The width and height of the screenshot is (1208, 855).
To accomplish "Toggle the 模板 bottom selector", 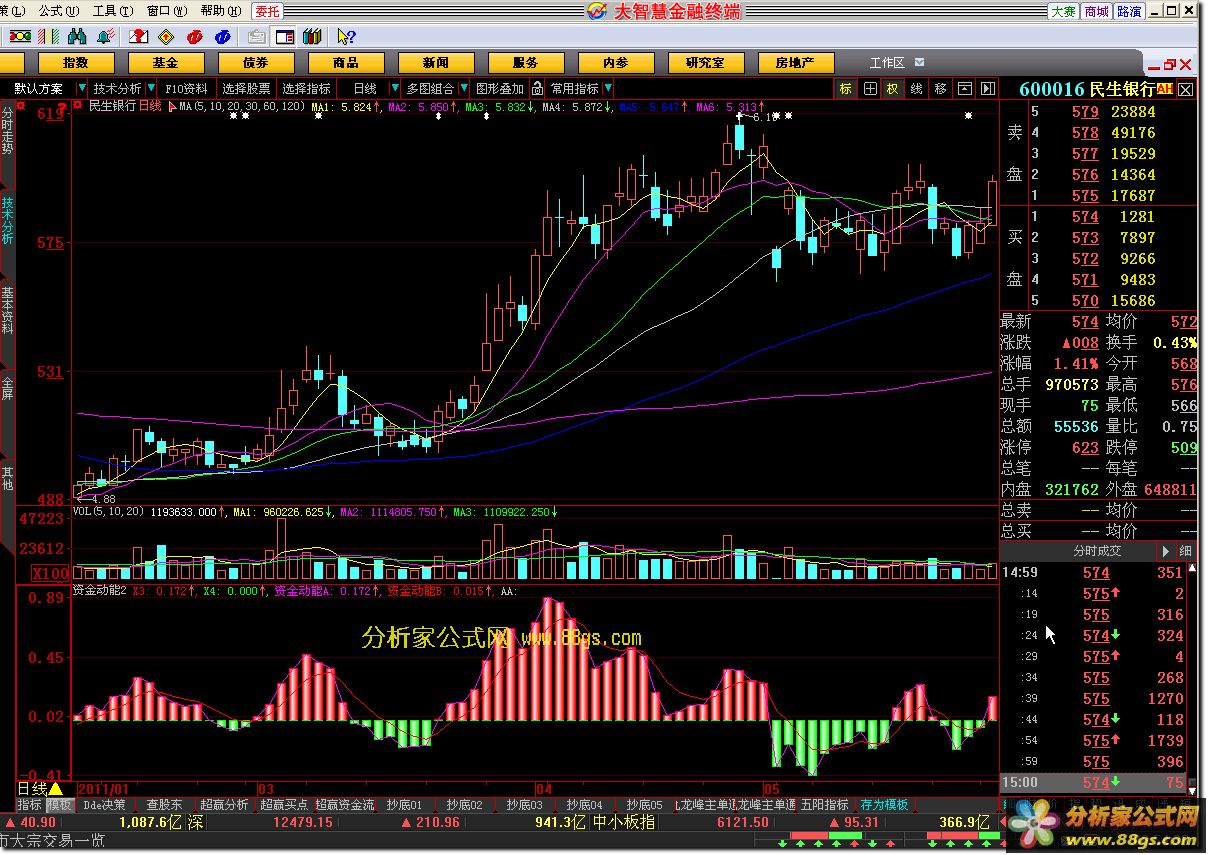I will tap(59, 805).
